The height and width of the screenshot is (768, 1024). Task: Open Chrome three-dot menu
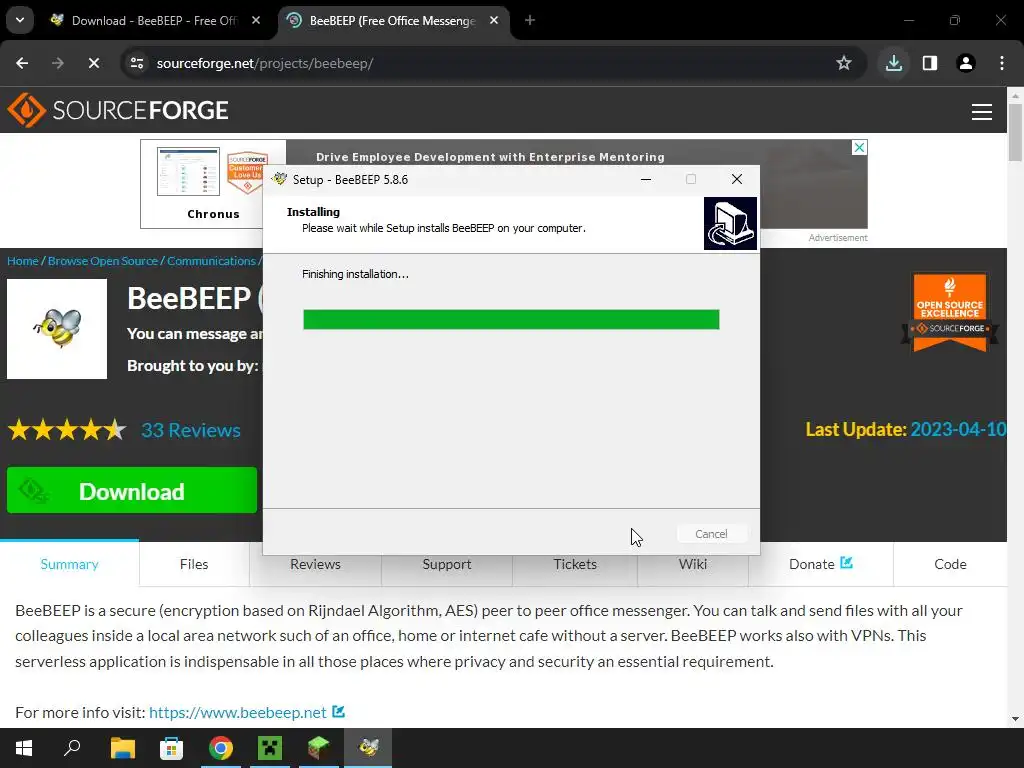1002,63
